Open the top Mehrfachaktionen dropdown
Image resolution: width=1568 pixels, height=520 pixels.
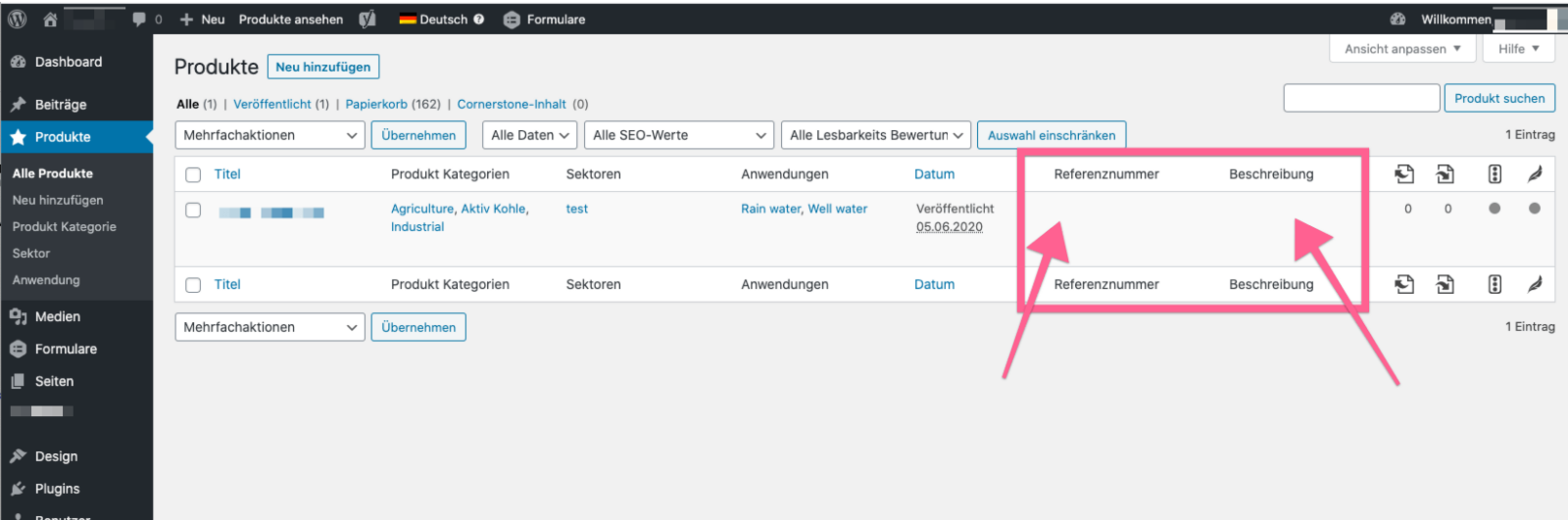[269, 135]
